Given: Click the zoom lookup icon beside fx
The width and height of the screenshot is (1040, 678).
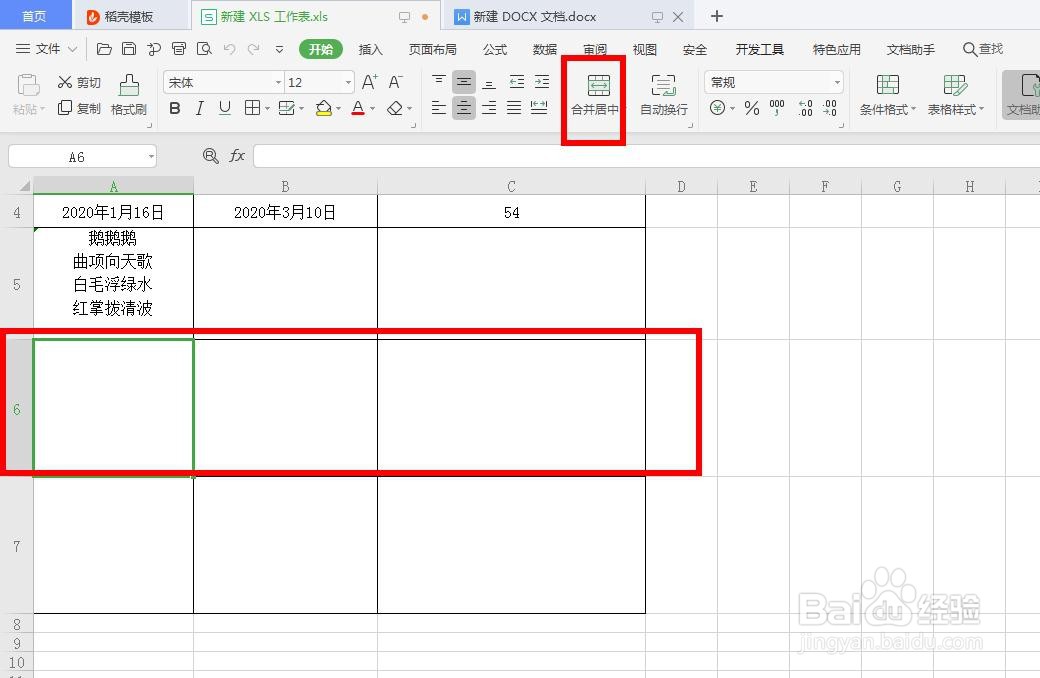Looking at the screenshot, I should coord(210,156).
